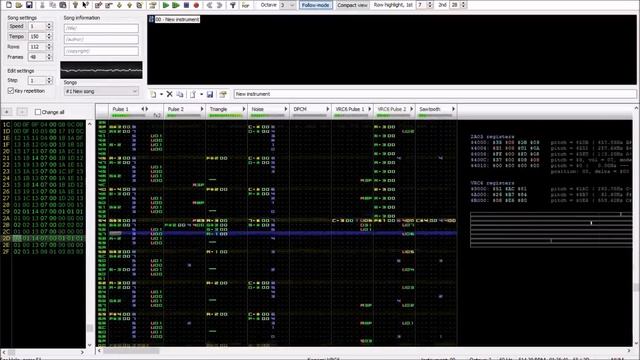This screenshot has width=640, height=360.
Task: Open the Songs dropdown '#1 New song'
Action: pyautogui.click(x=101, y=91)
